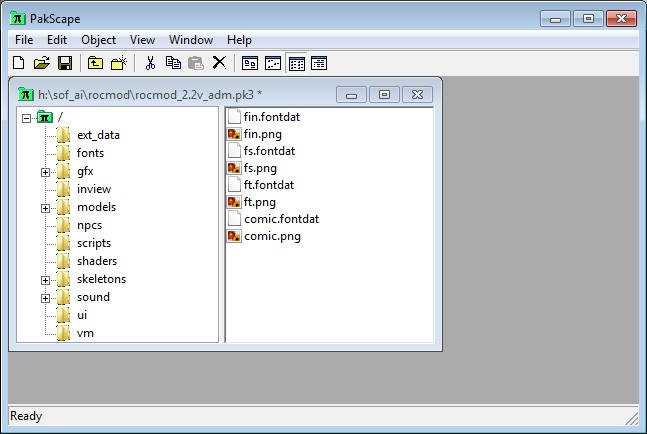
Task: Click the Copy icon in toolbar
Action: point(173,63)
